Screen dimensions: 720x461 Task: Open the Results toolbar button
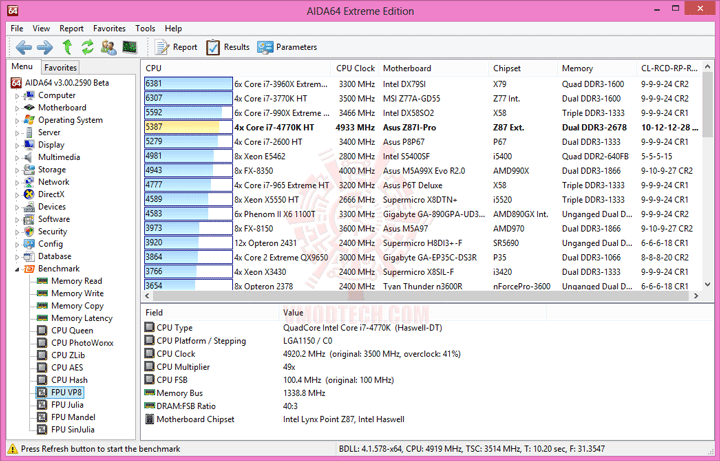[x=228, y=47]
